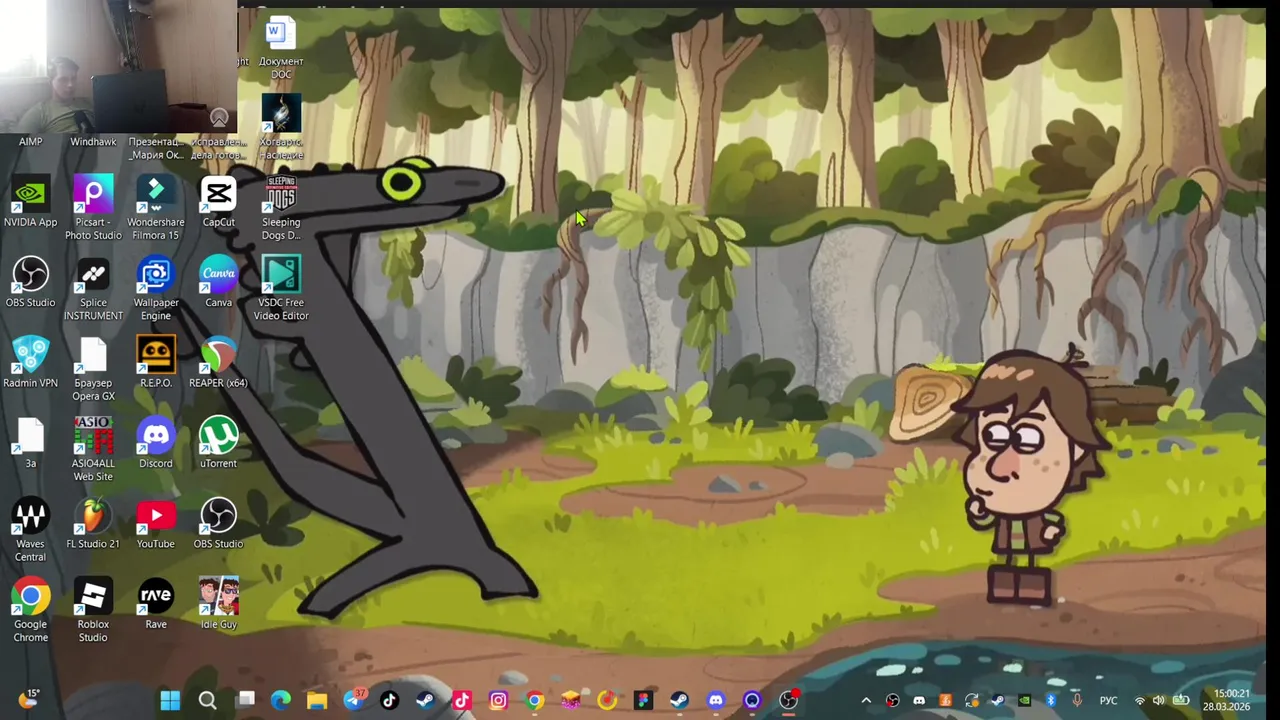Open Roblox Studio
This screenshot has width=1280, height=720.
[93, 611]
